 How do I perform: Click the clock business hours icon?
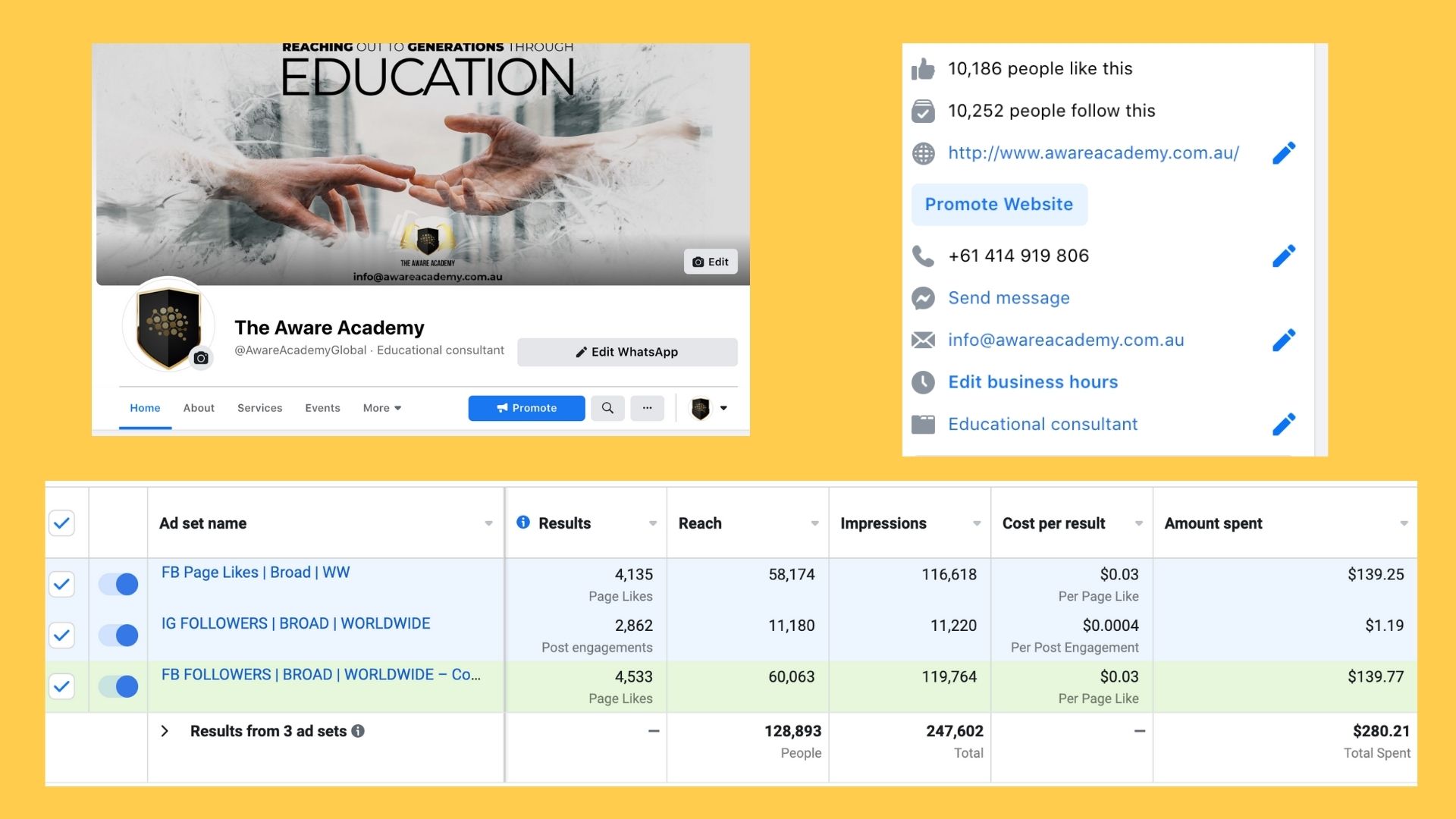pyautogui.click(x=923, y=382)
